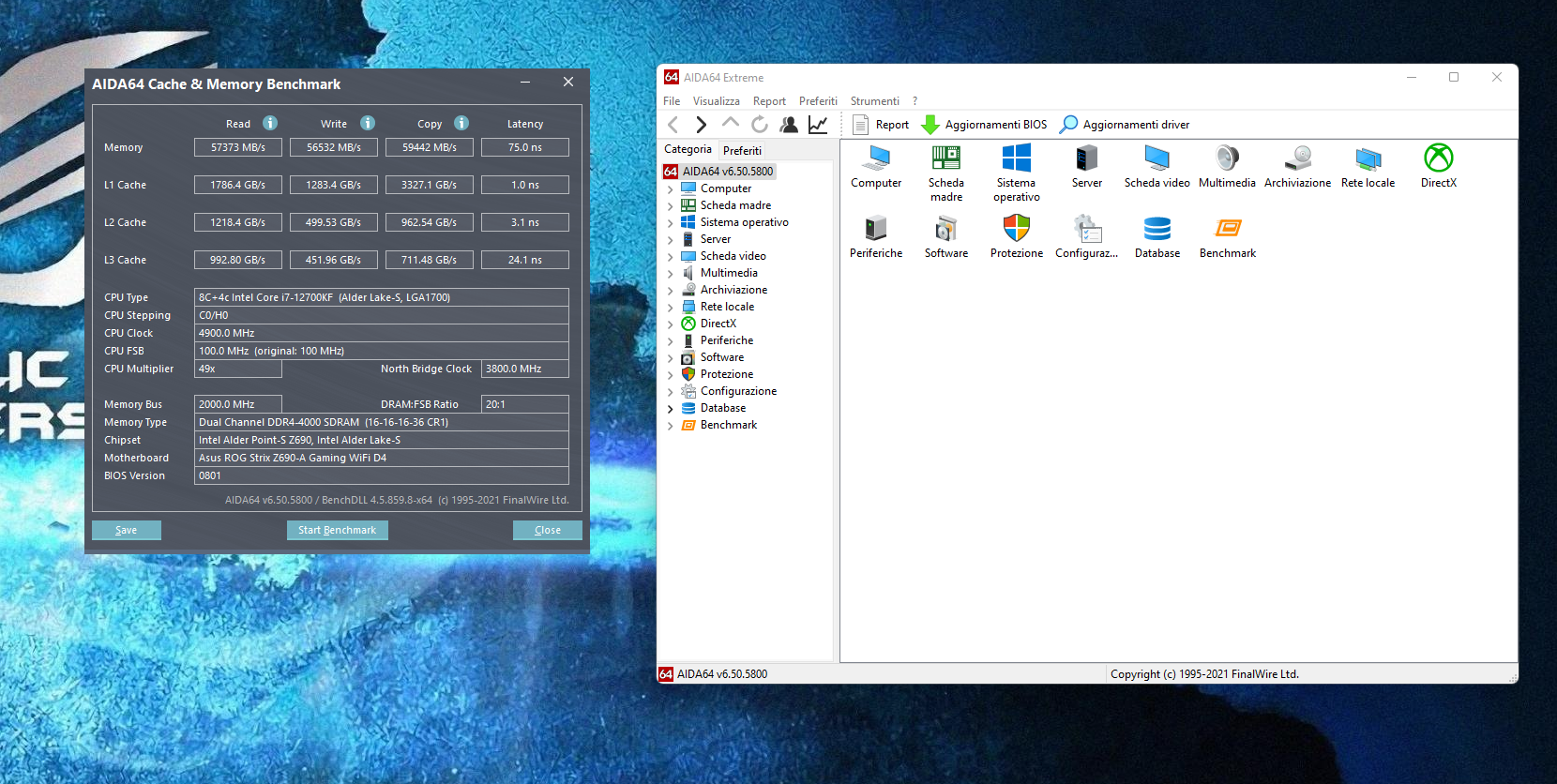This screenshot has height=784, width=1557.
Task: Click the Read info icon in benchmark
Action: pyautogui.click(x=270, y=123)
